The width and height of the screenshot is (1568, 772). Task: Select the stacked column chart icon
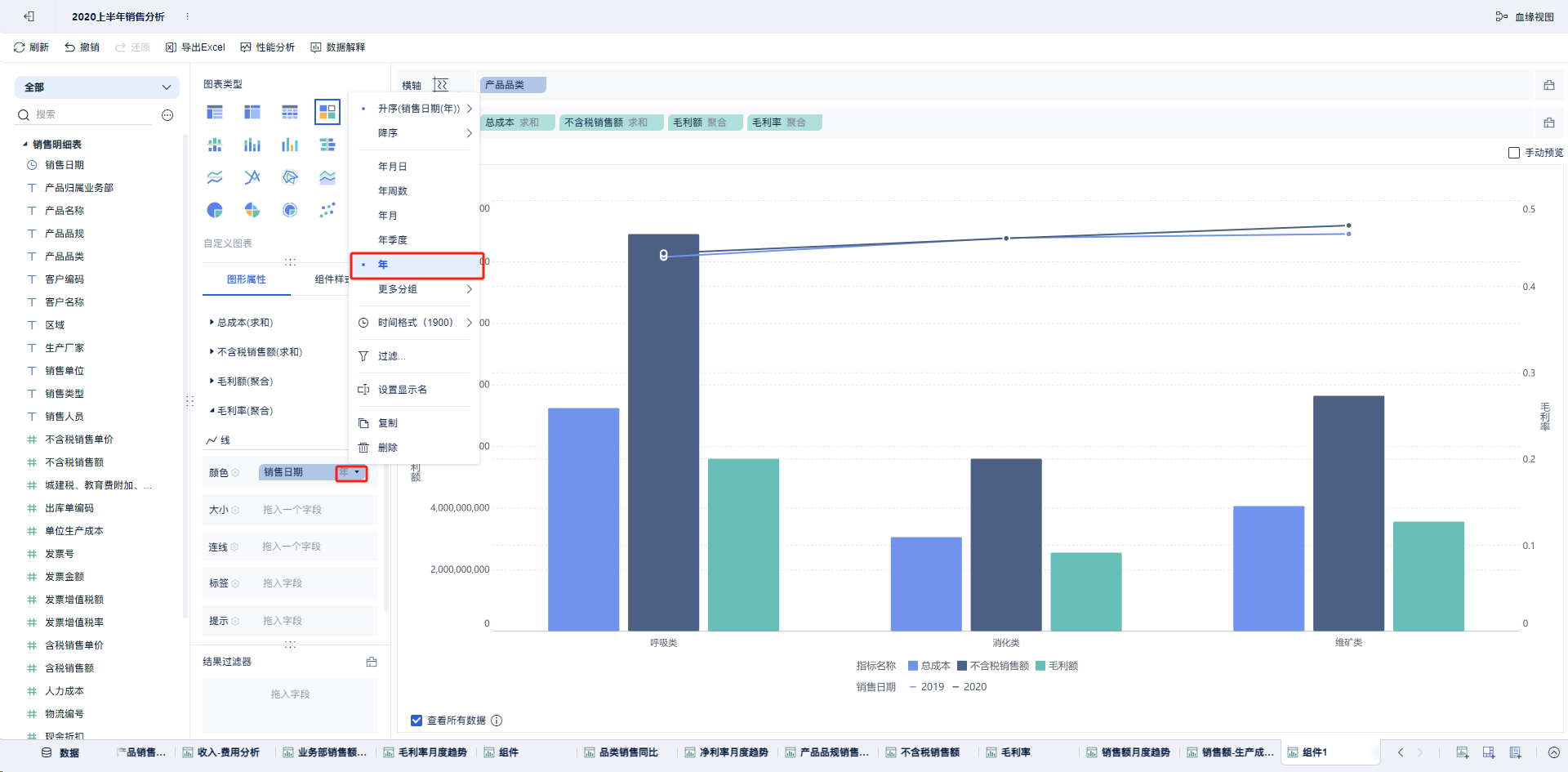[252, 145]
